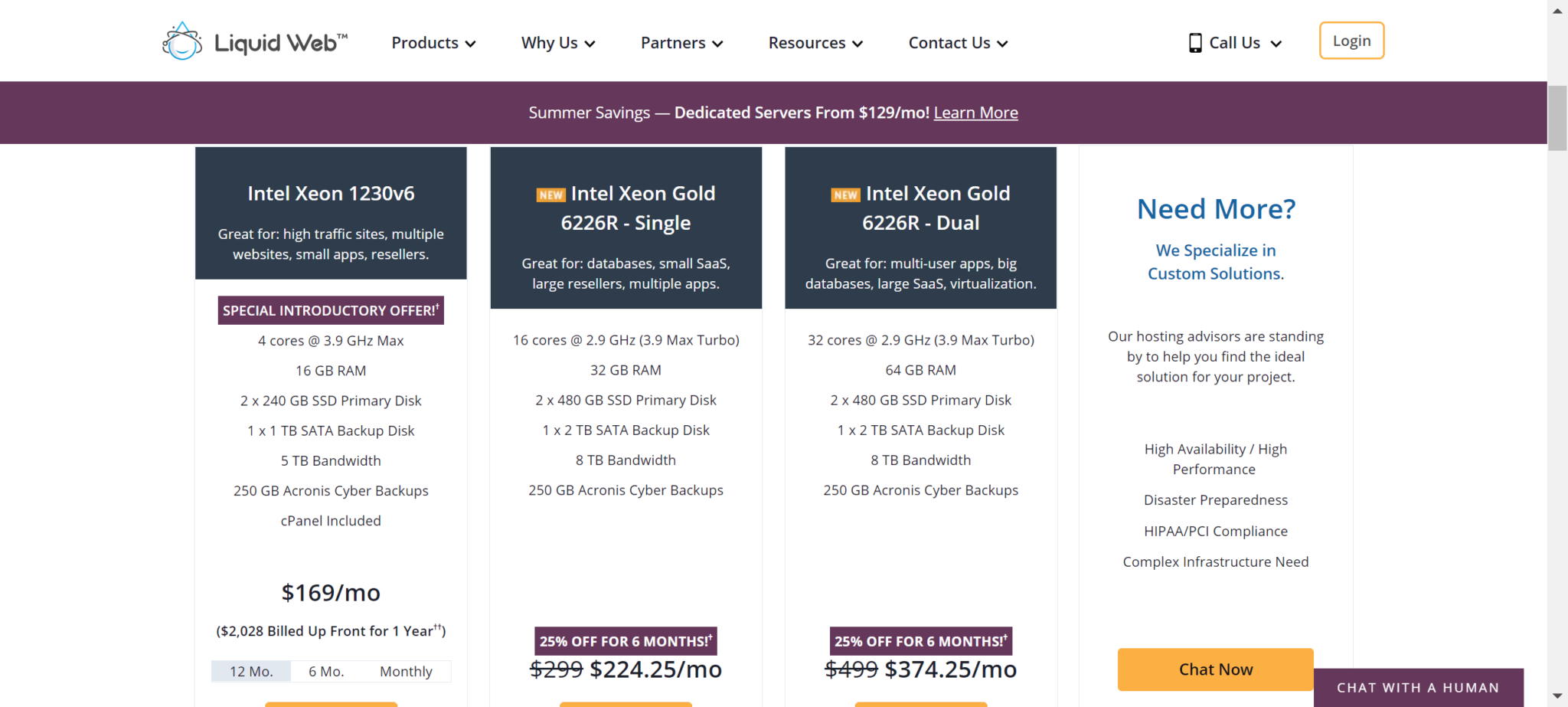Viewport: 1568px width, 707px height.
Task: Select the 12 Mo. billing option
Action: 251,671
